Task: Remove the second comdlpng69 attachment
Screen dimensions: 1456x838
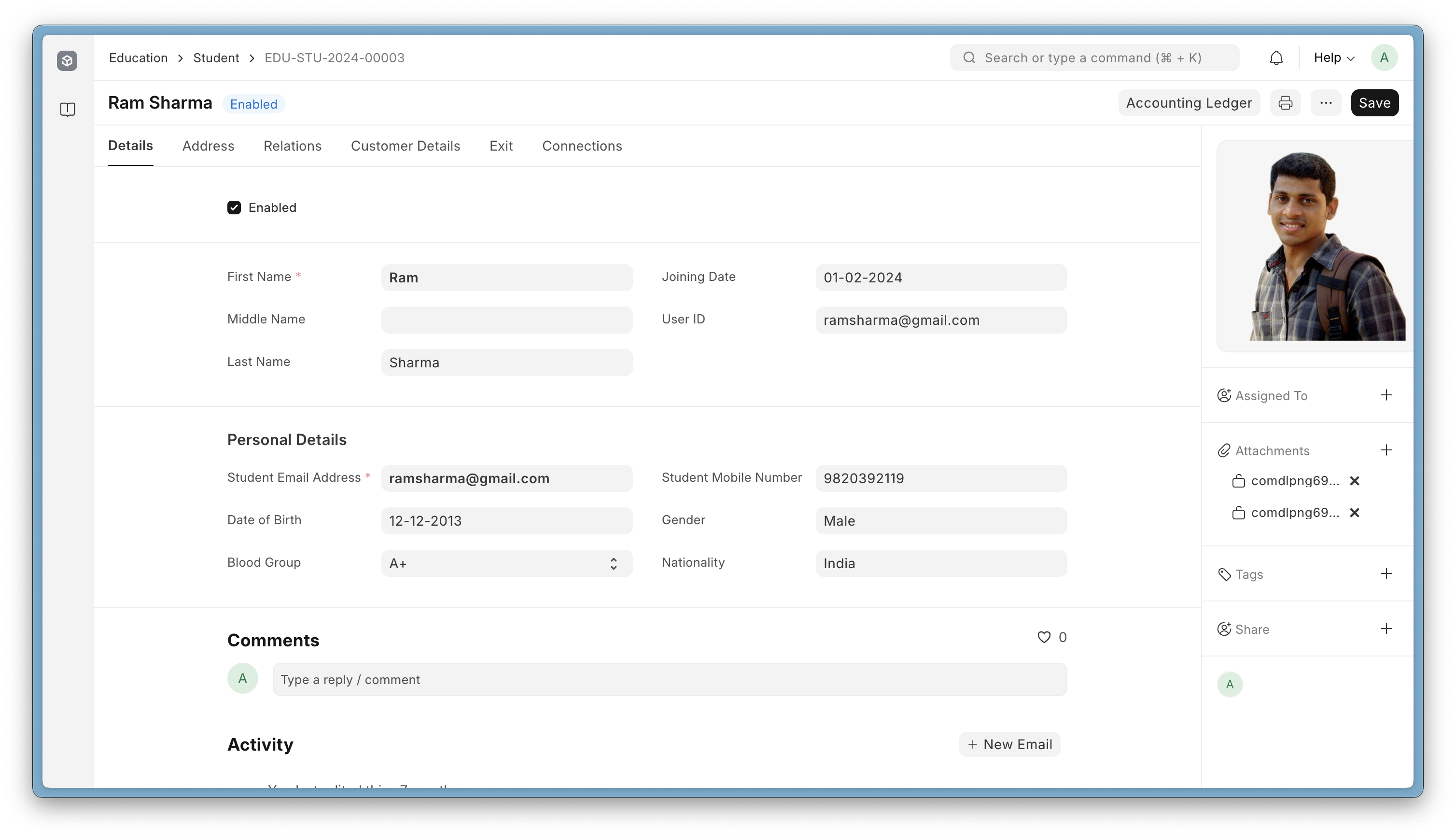Action: coord(1355,513)
